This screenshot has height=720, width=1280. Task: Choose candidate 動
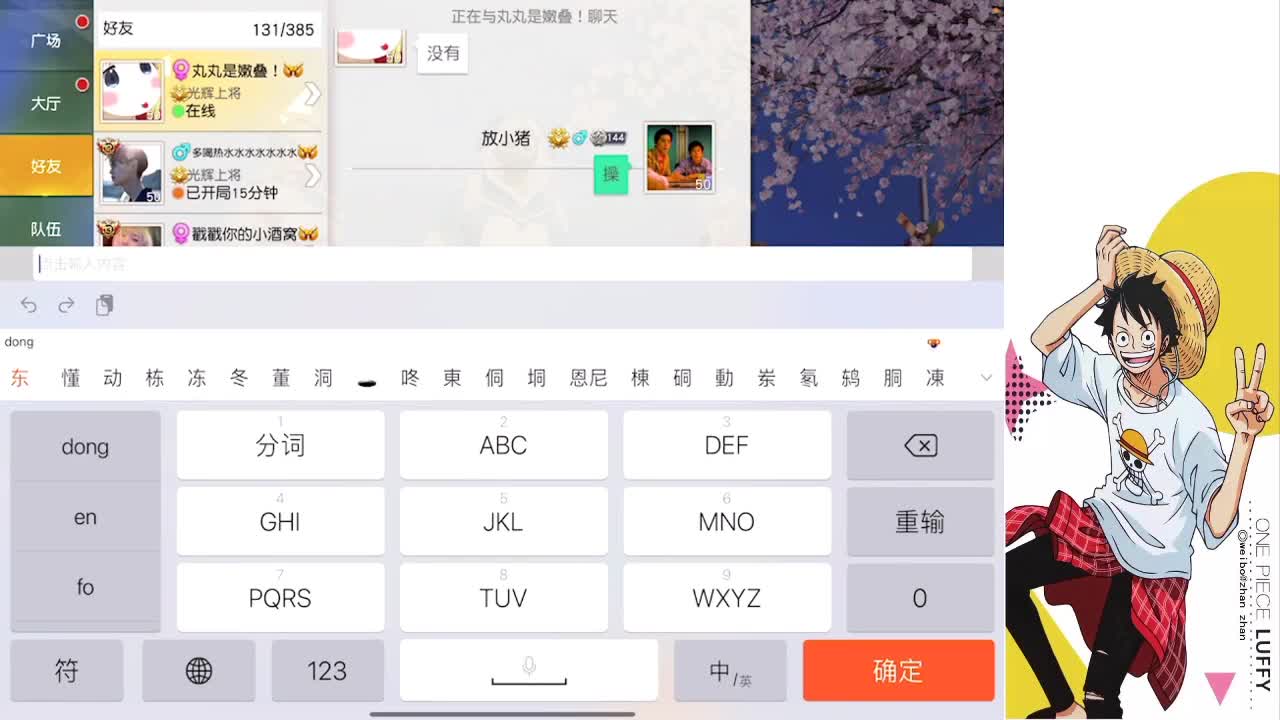(x=725, y=378)
